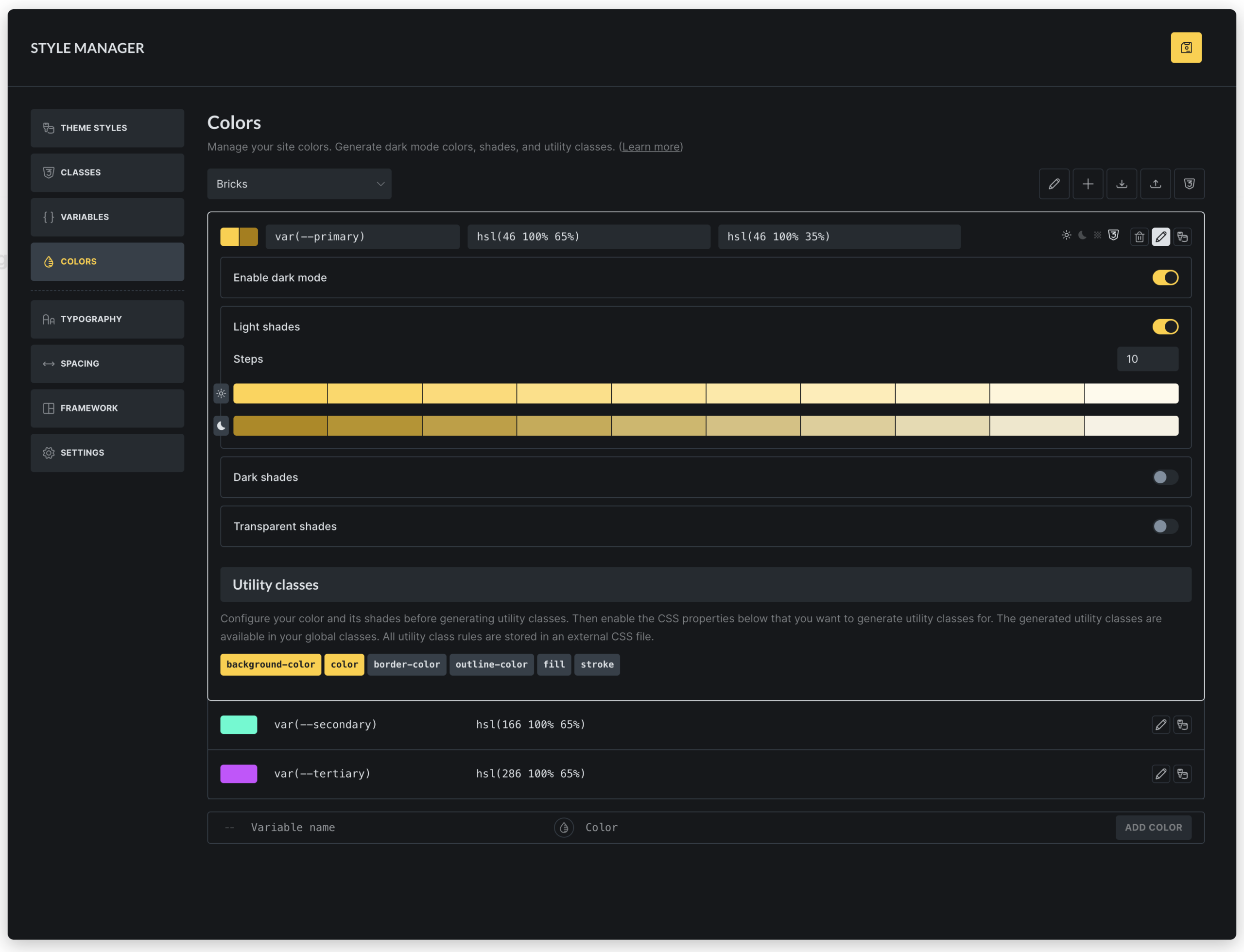Click the sun icon beside the light shade strip

tap(221, 393)
